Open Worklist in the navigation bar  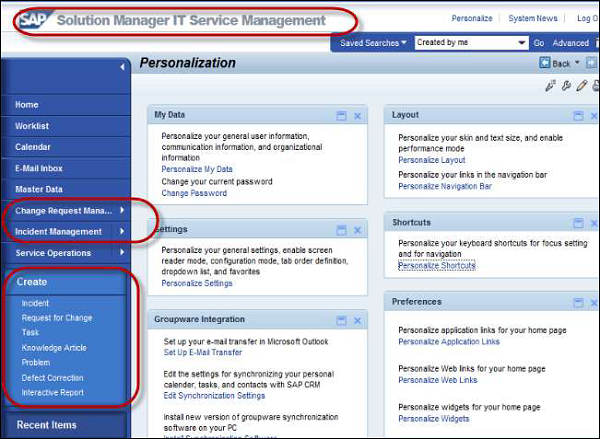[x=32, y=125]
